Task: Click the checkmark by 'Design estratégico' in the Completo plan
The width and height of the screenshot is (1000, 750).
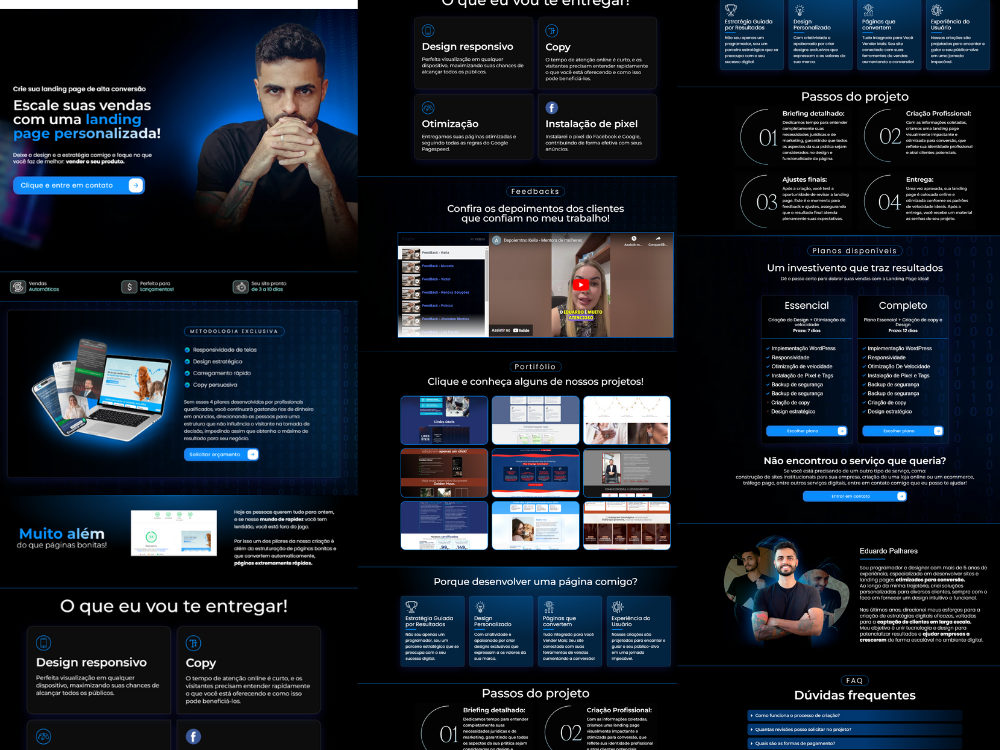Action: [864, 411]
